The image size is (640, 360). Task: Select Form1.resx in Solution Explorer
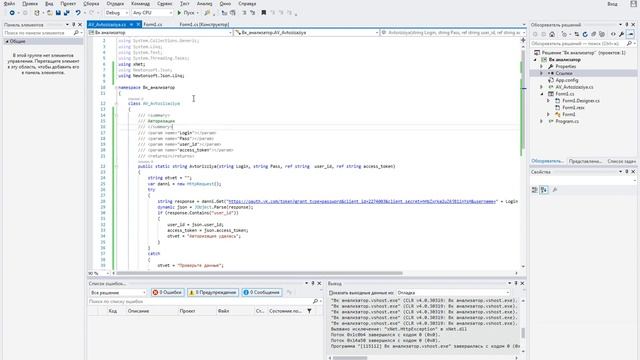click(x=573, y=108)
